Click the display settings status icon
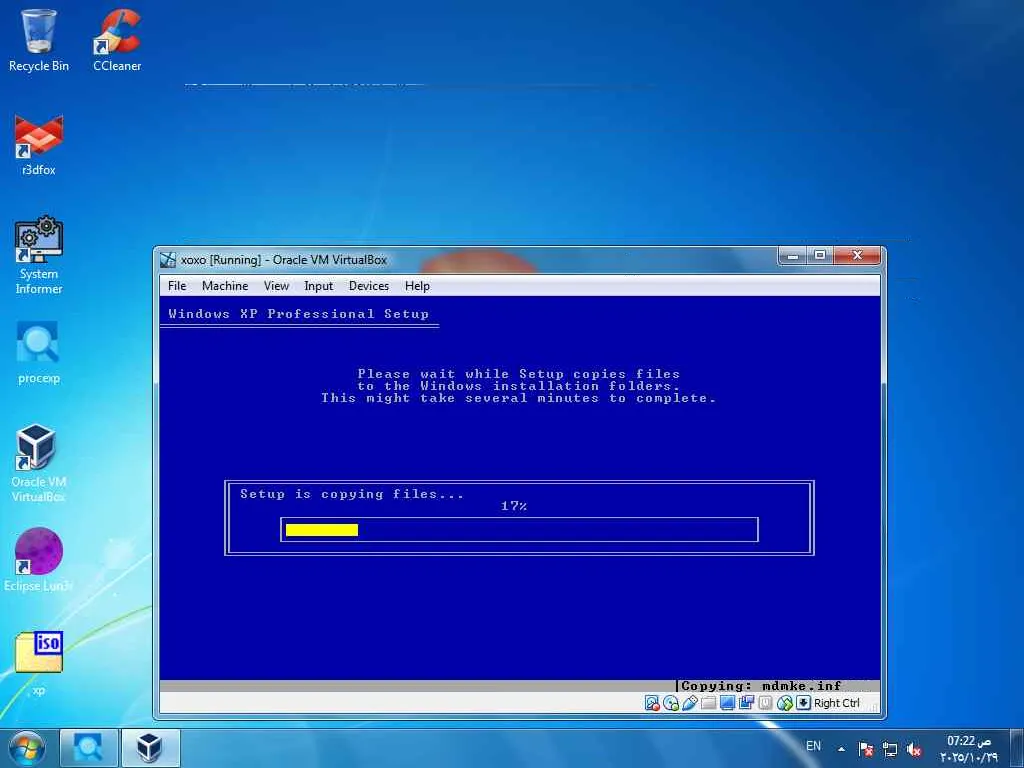 (728, 703)
